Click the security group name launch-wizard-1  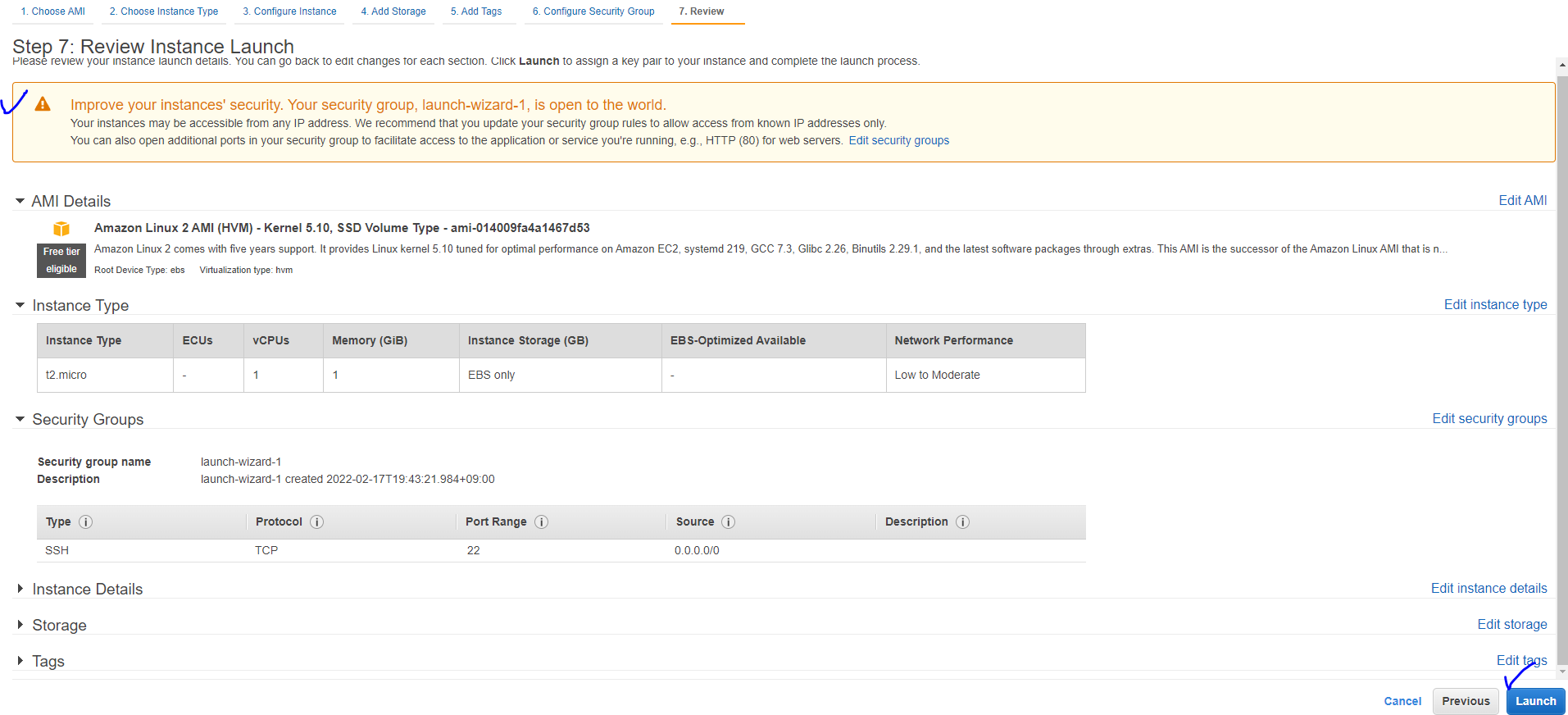pos(241,462)
